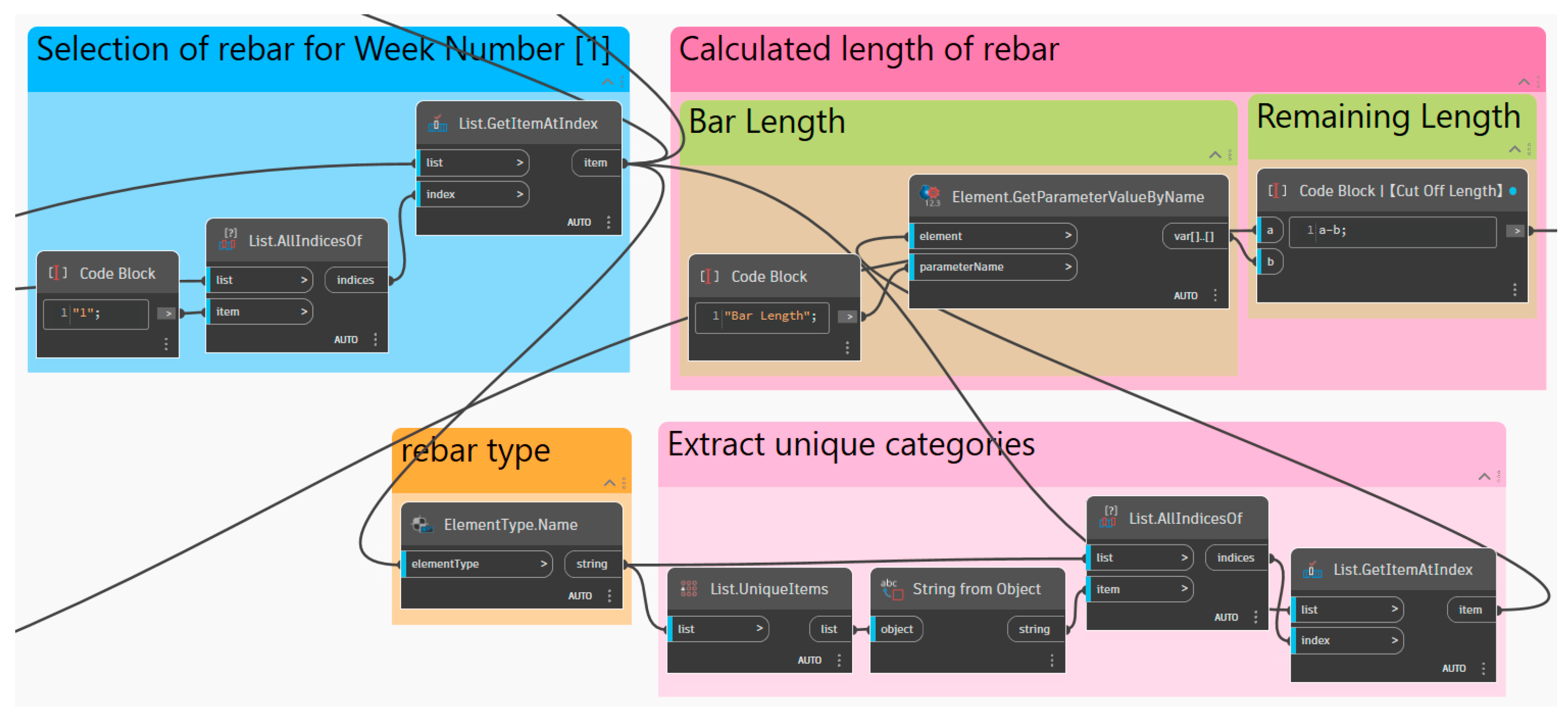Click the String from Object node icon
The height and width of the screenshot is (718, 1568).
892,588
